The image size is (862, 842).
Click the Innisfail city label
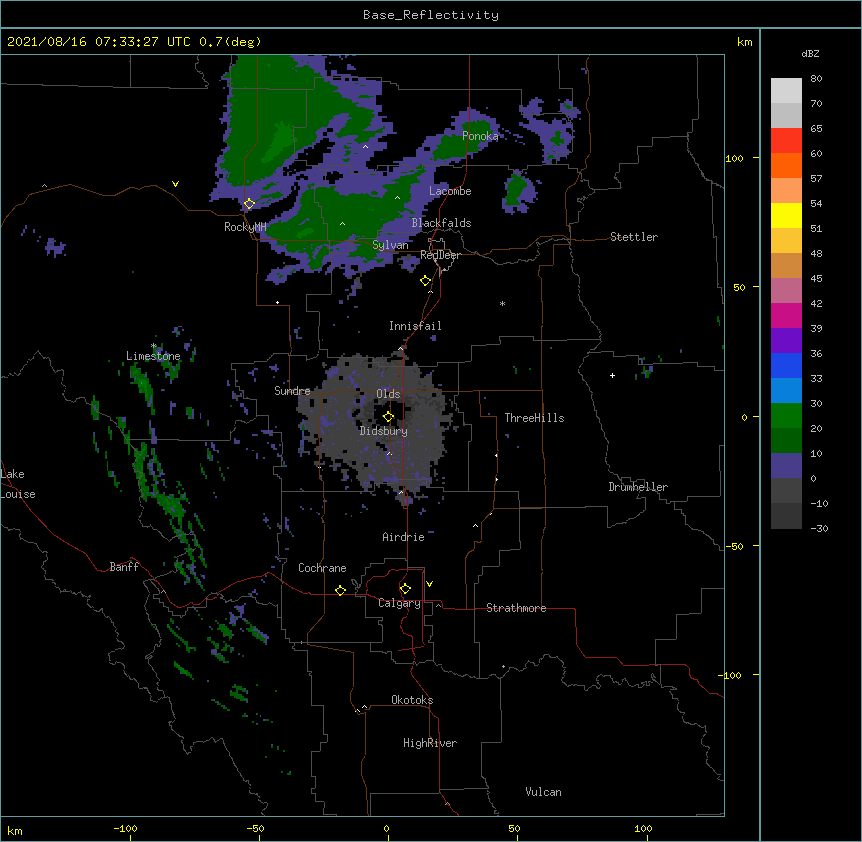coord(415,326)
